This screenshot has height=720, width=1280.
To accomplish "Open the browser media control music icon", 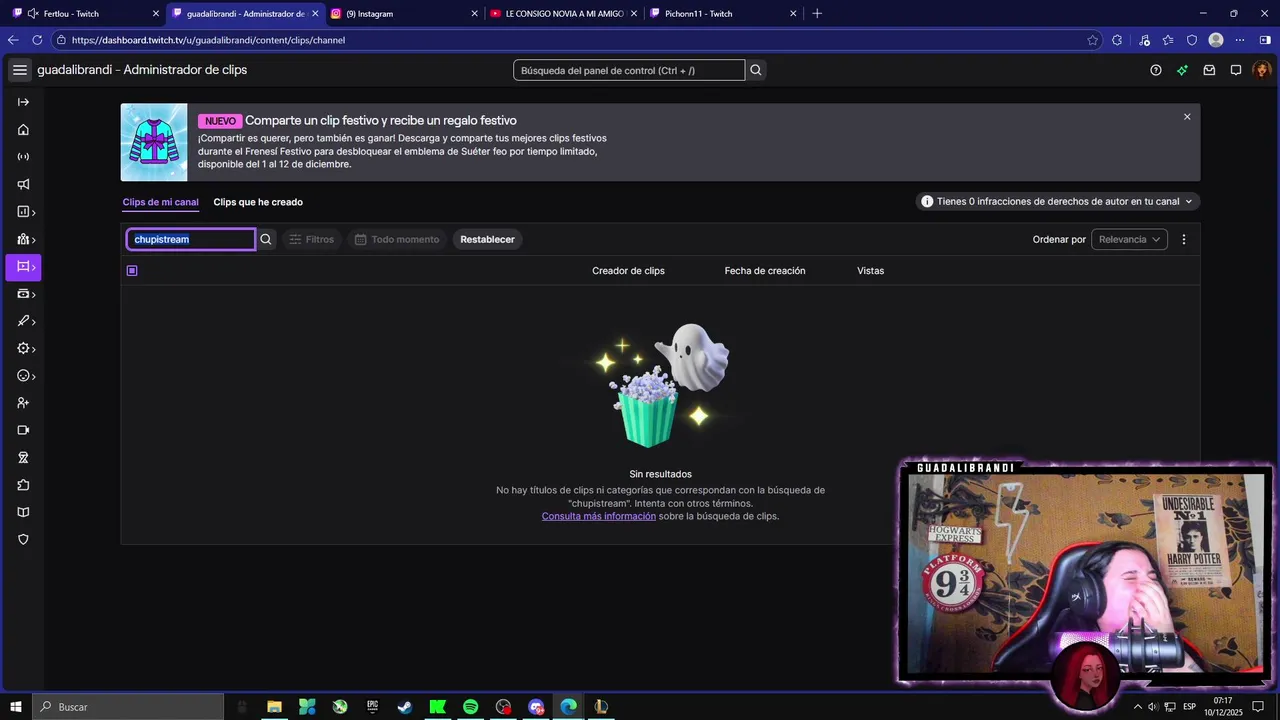I will coord(1144,40).
